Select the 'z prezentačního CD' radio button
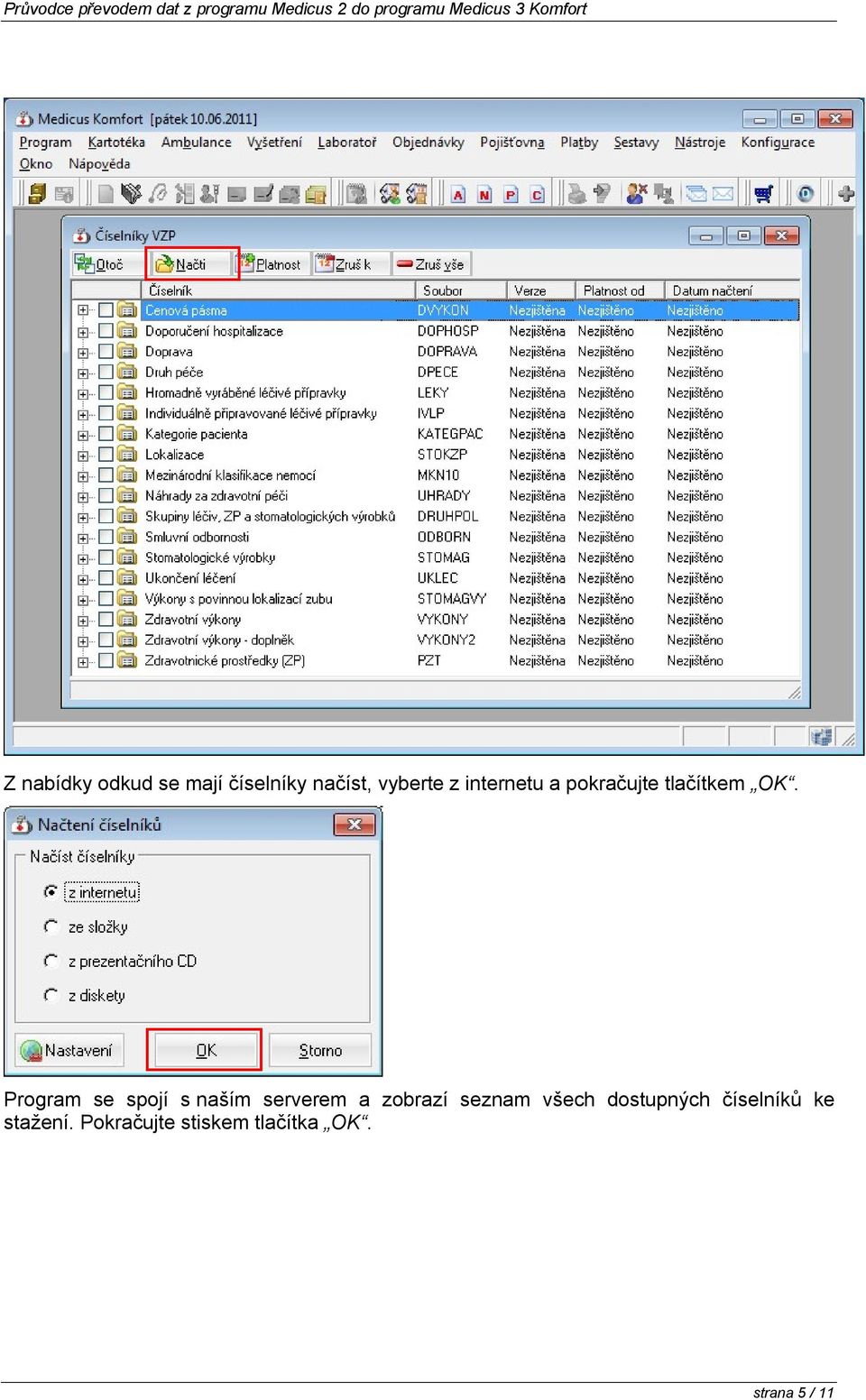This screenshot has width=866, height=1400. 51,961
